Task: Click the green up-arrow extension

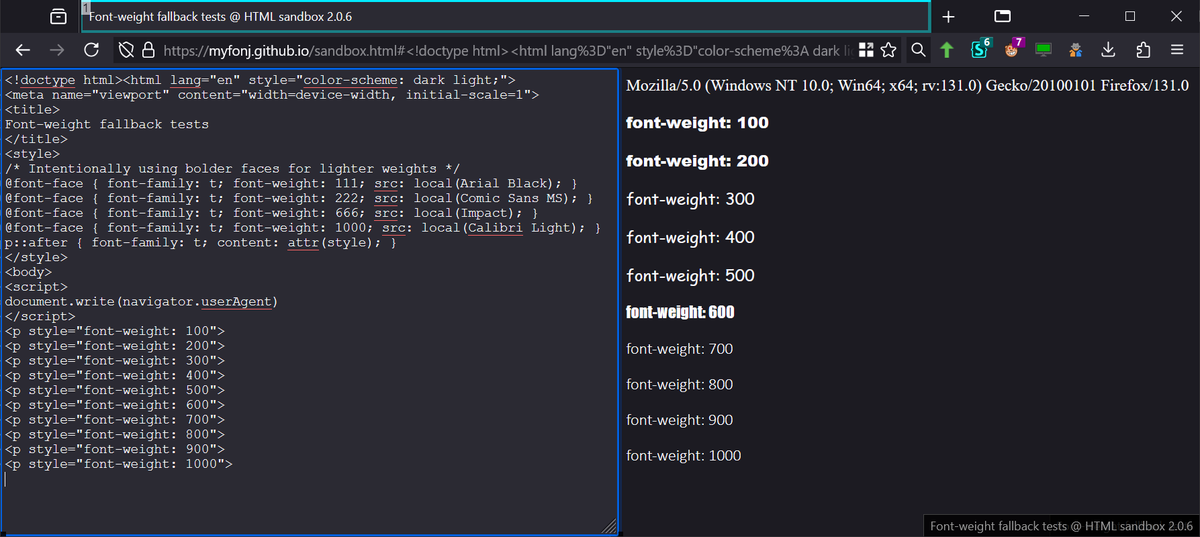Action: [947, 50]
